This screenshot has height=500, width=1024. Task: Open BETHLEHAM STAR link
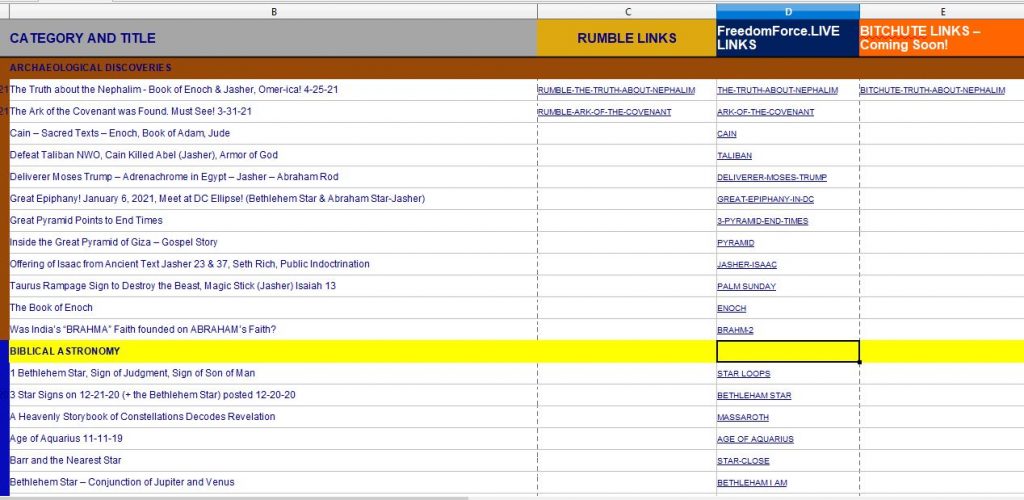pyautogui.click(x=754, y=396)
